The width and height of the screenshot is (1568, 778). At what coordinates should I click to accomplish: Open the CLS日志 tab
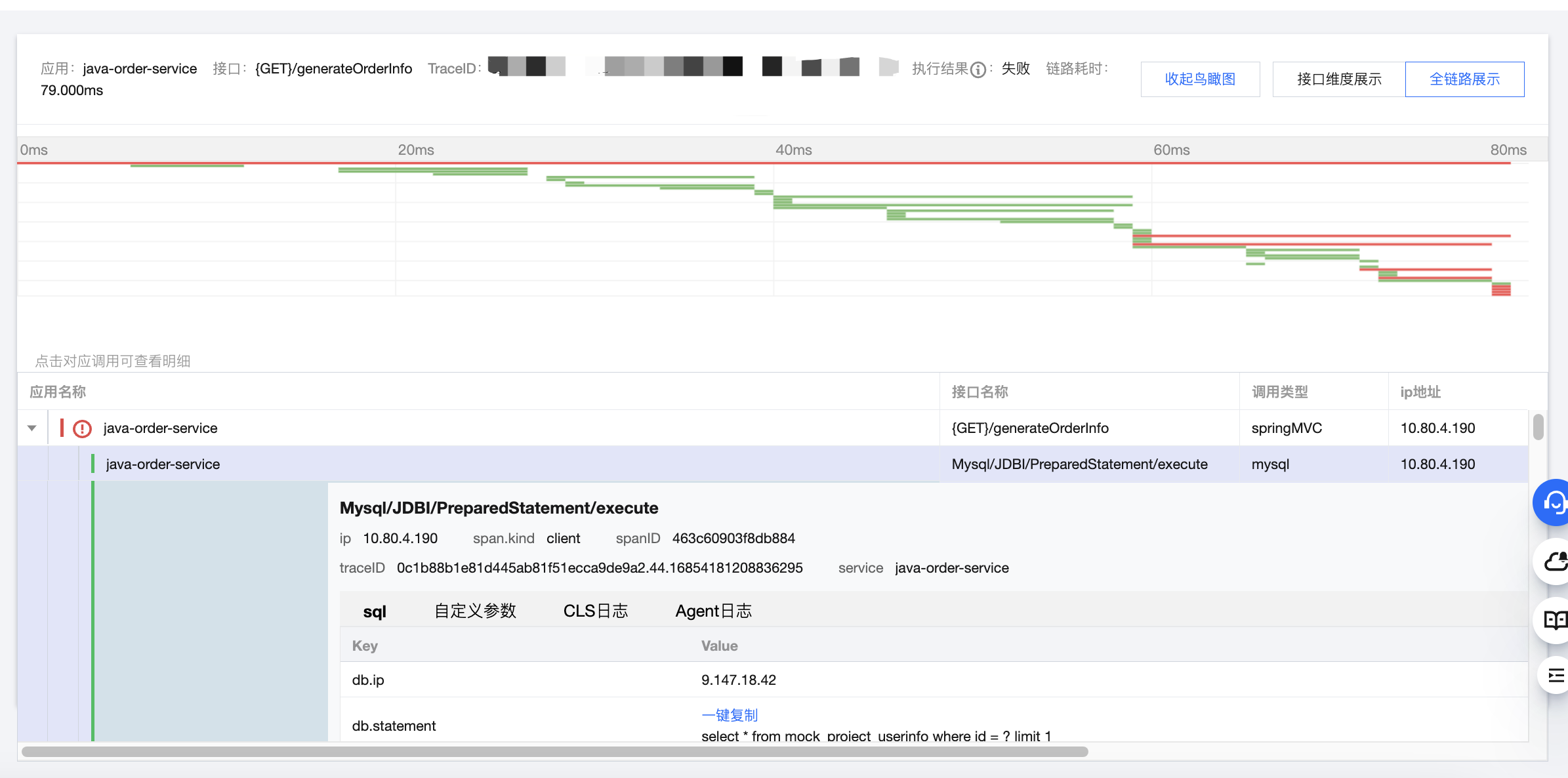(596, 611)
